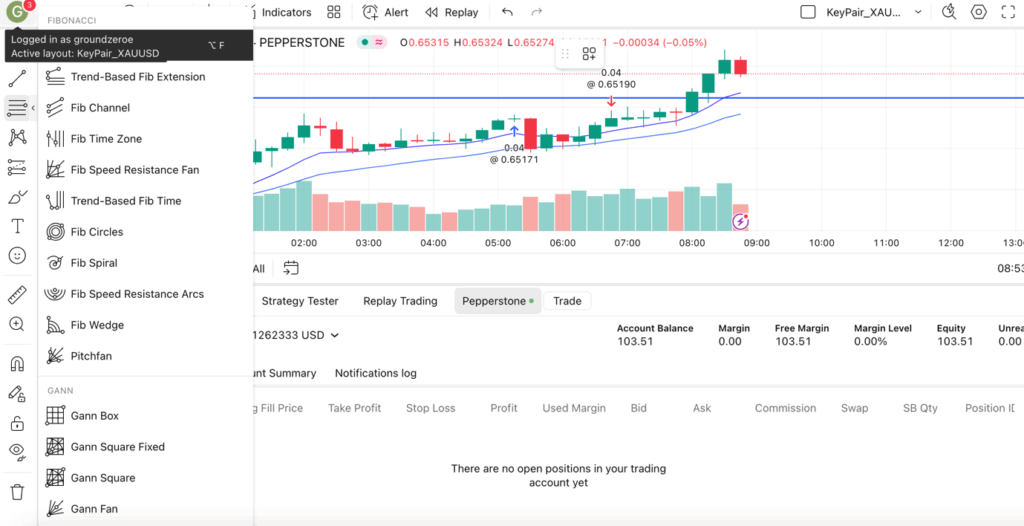Grab the floating toolbar drag handle

pyautogui.click(x=566, y=54)
